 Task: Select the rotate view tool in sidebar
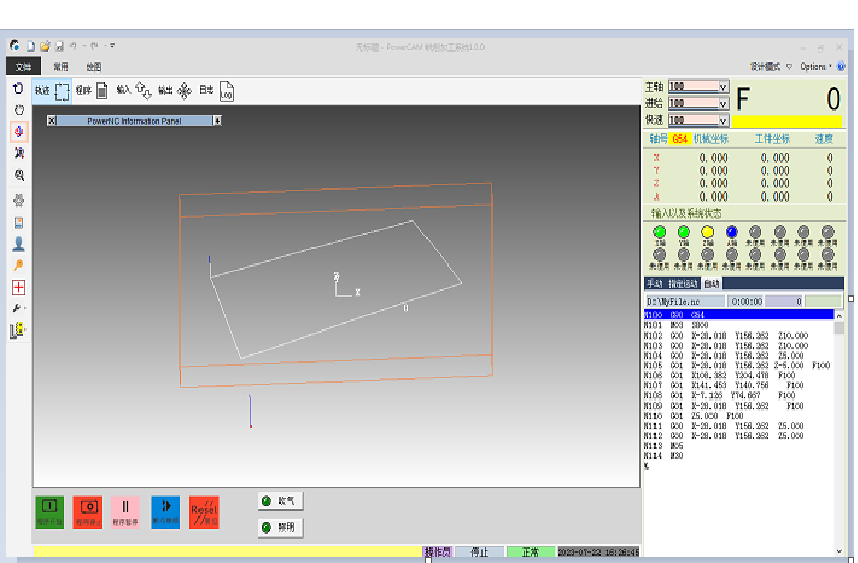click(x=19, y=88)
